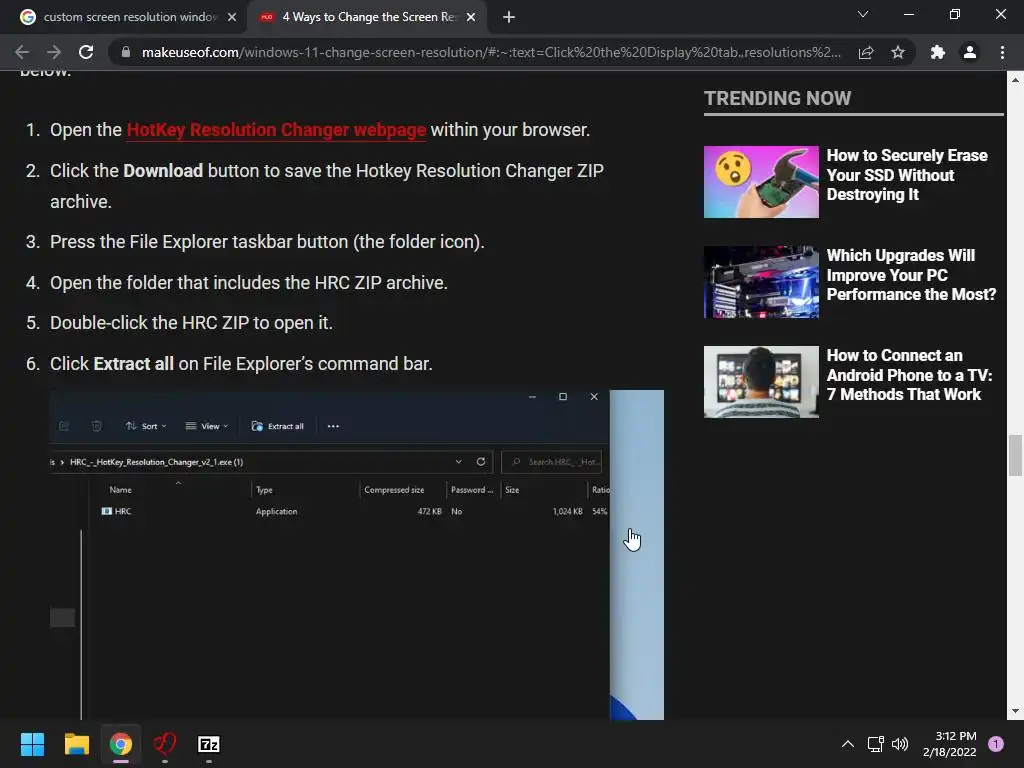
Task: Close the Google search tab
Action: click(x=232, y=17)
